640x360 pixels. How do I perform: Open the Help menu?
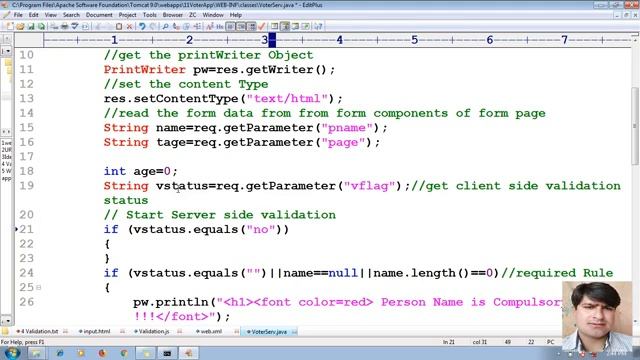pos(236,15)
